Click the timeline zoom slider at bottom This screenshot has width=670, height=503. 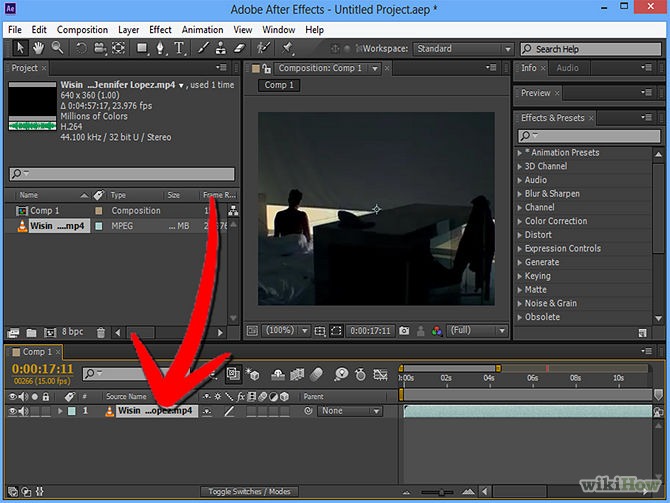[437, 492]
